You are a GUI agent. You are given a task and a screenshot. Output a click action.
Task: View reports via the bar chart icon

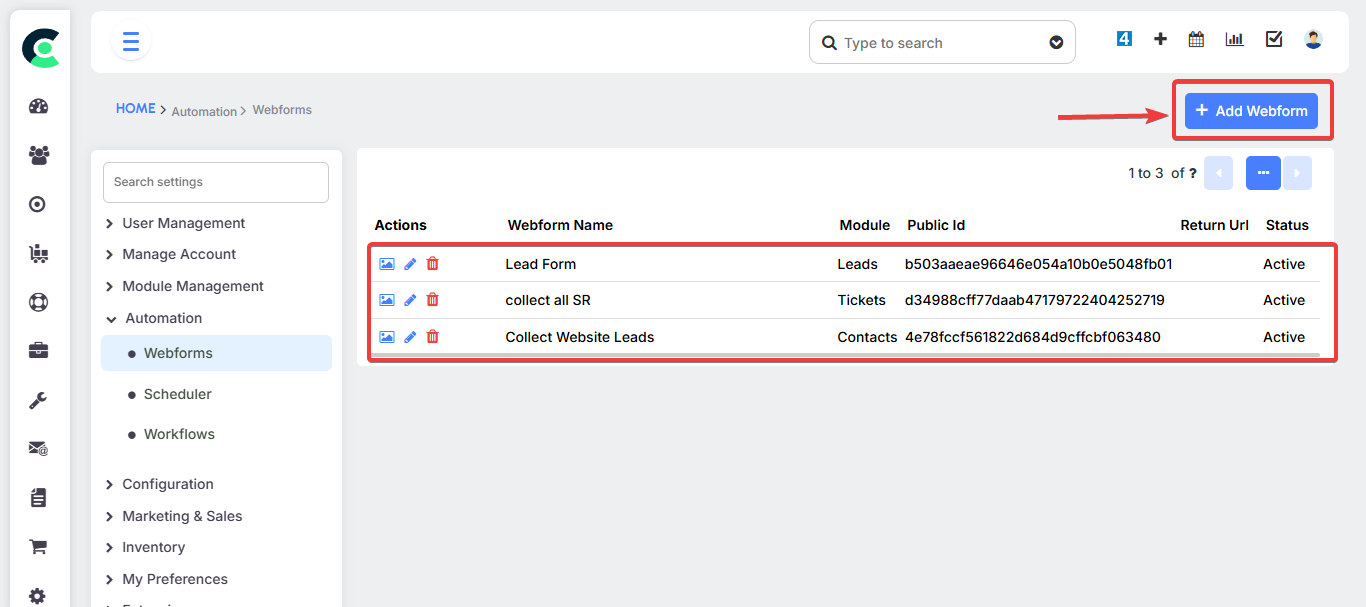(1234, 38)
